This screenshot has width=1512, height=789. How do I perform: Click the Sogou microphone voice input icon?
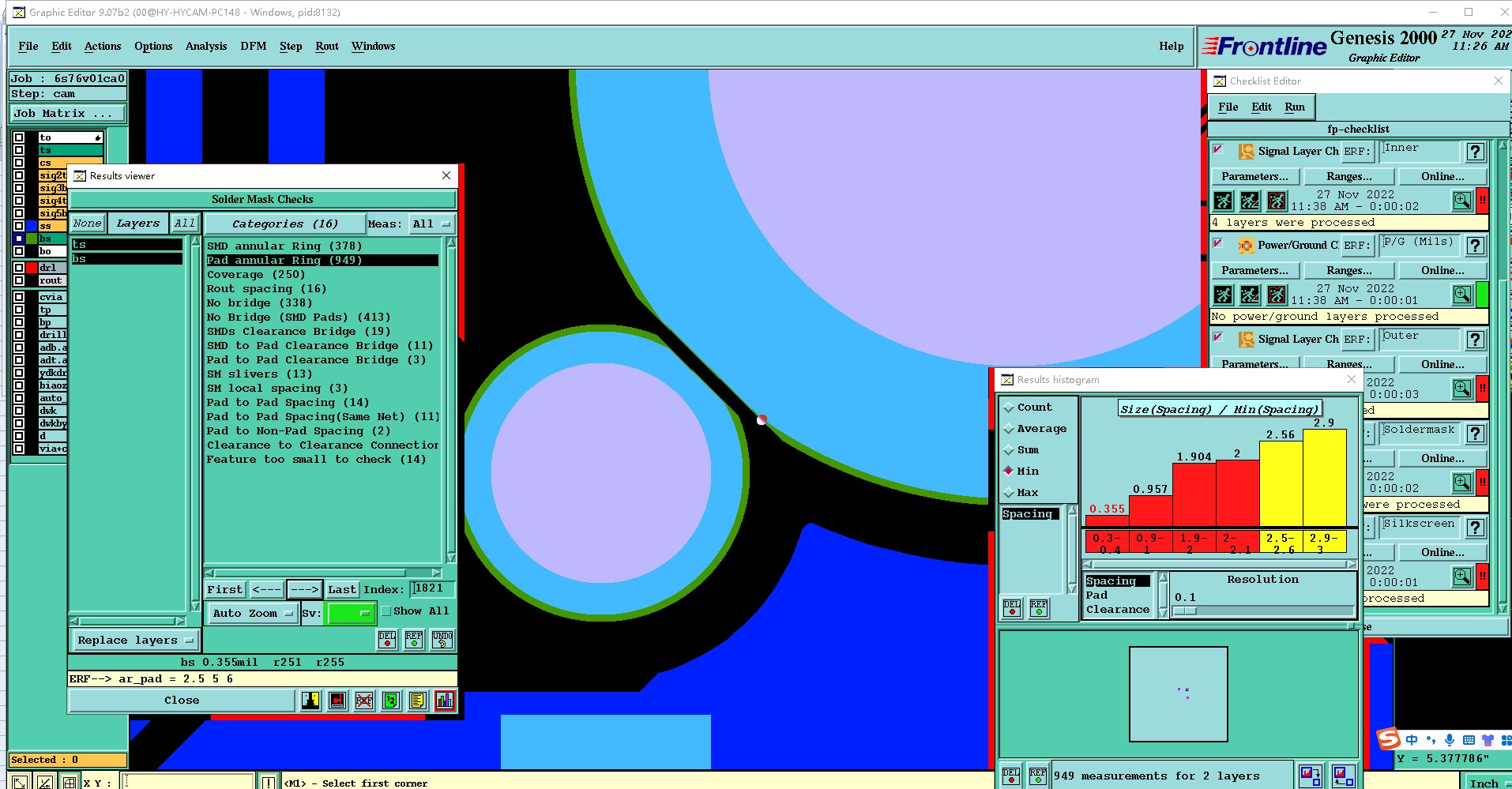[1450, 740]
